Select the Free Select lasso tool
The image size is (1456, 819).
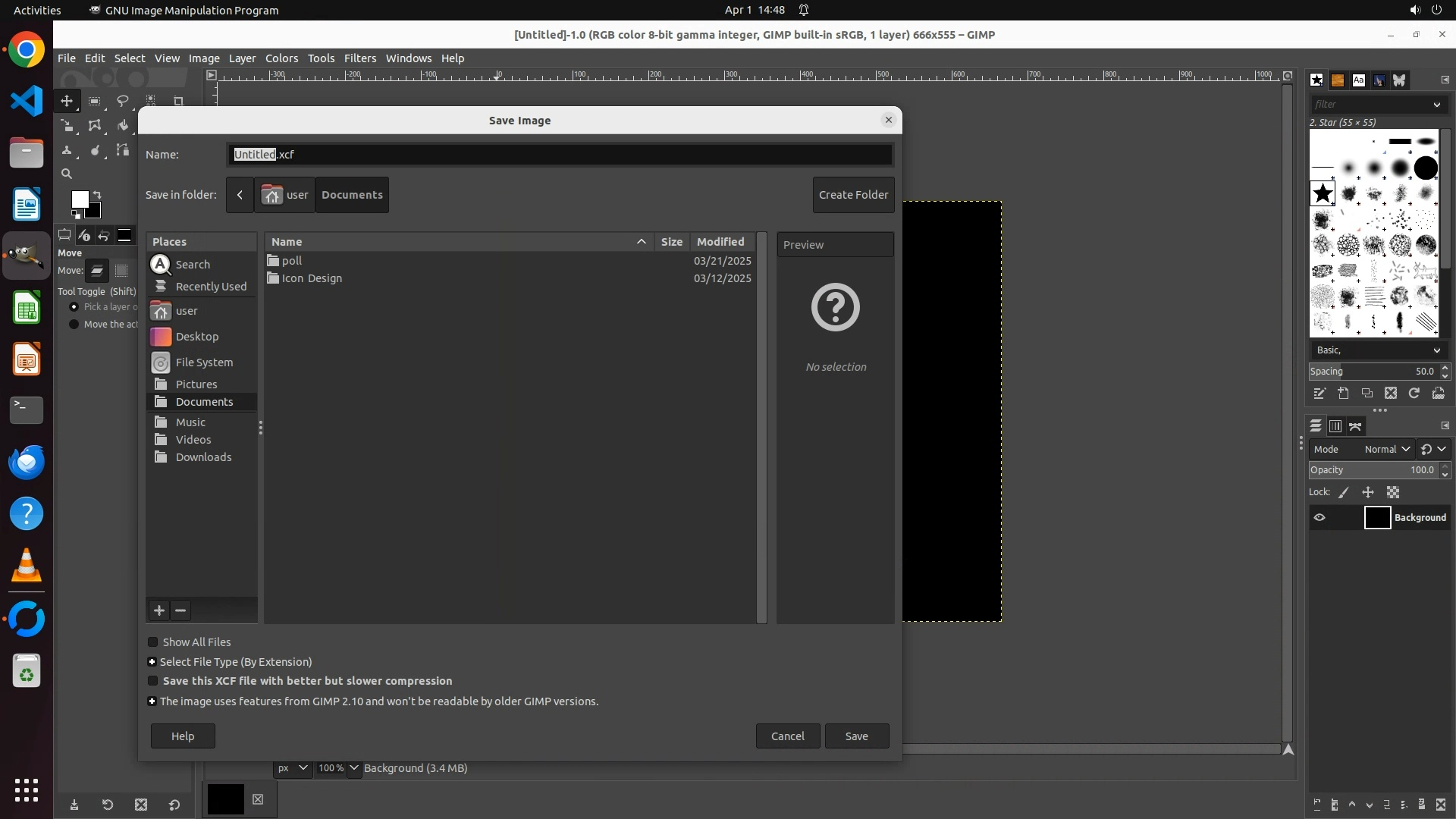pos(122,101)
